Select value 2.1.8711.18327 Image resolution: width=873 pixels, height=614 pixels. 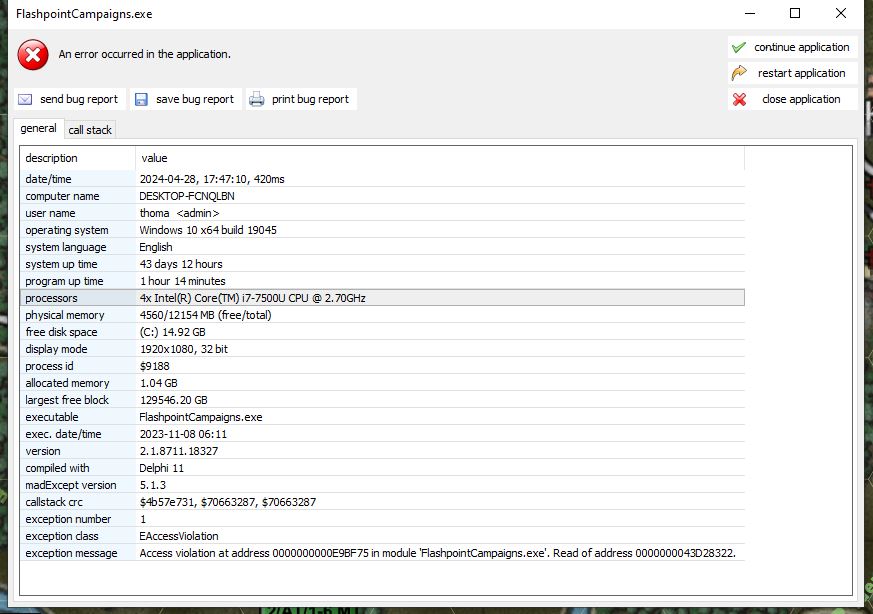(x=179, y=451)
